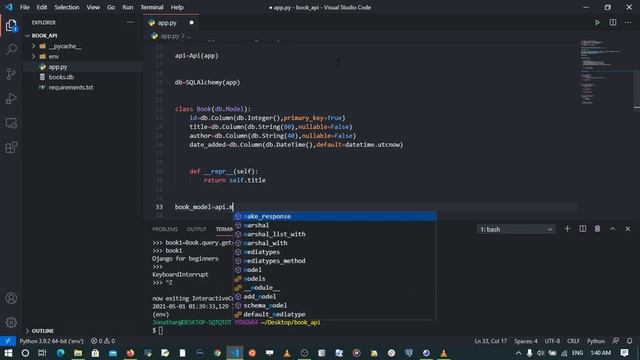Switch to the OUTPUT panel tab
This screenshot has height=360, width=640.
[x=196, y=229]
